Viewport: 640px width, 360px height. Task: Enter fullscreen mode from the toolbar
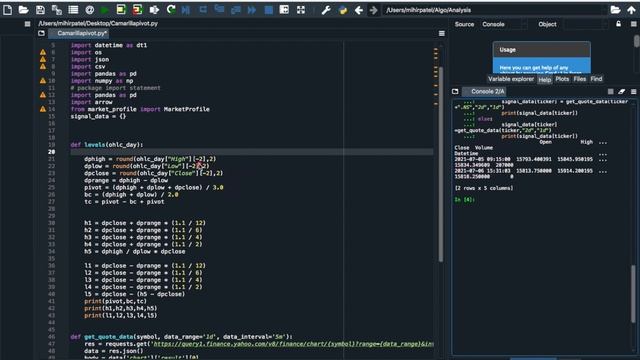pyautogui.click(x=301, y=10)
